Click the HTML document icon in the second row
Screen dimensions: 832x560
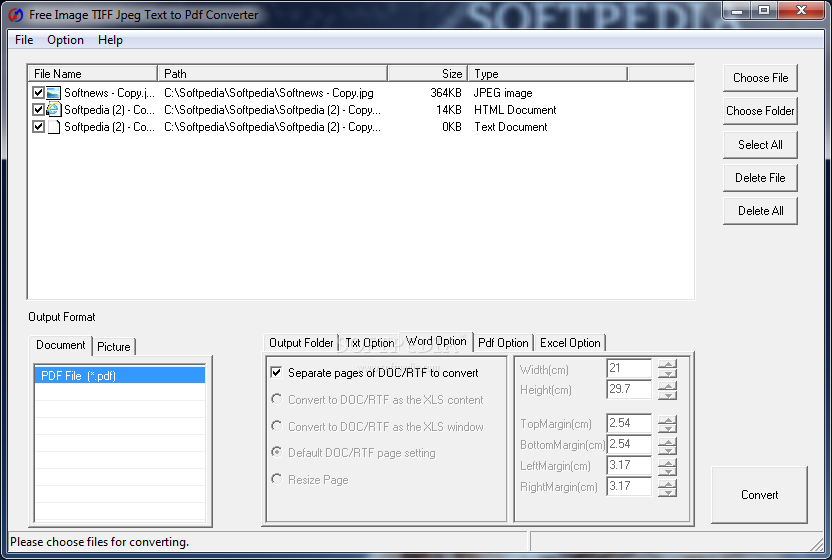[53, 110]
